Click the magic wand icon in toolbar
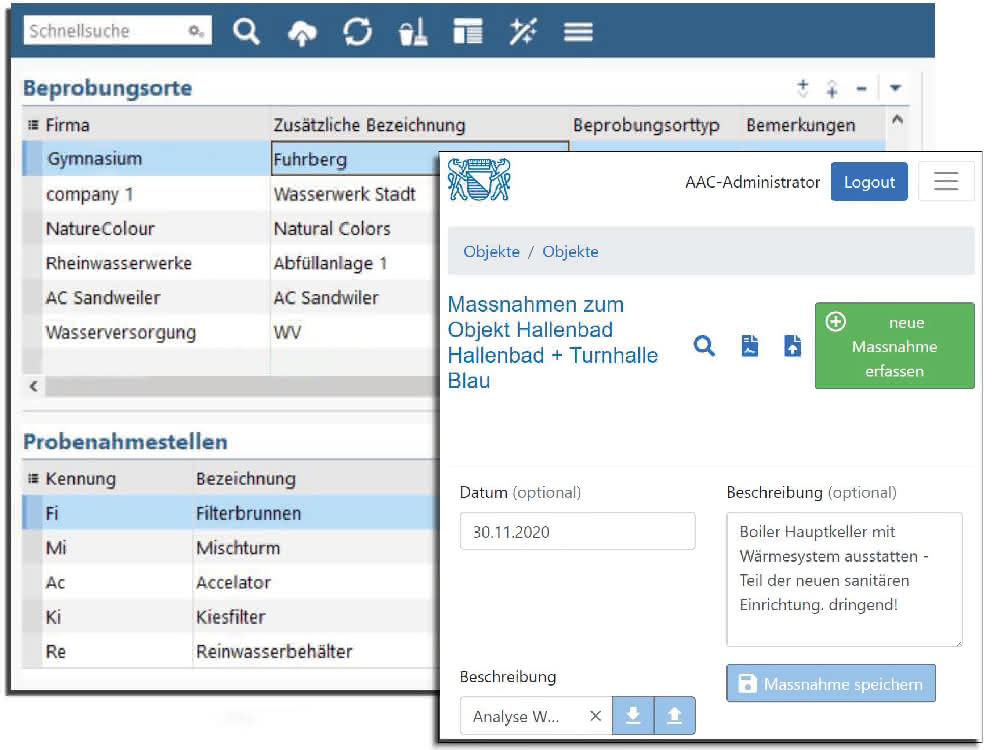Viewport: 1000px width, 750px height. click(523, 31)
